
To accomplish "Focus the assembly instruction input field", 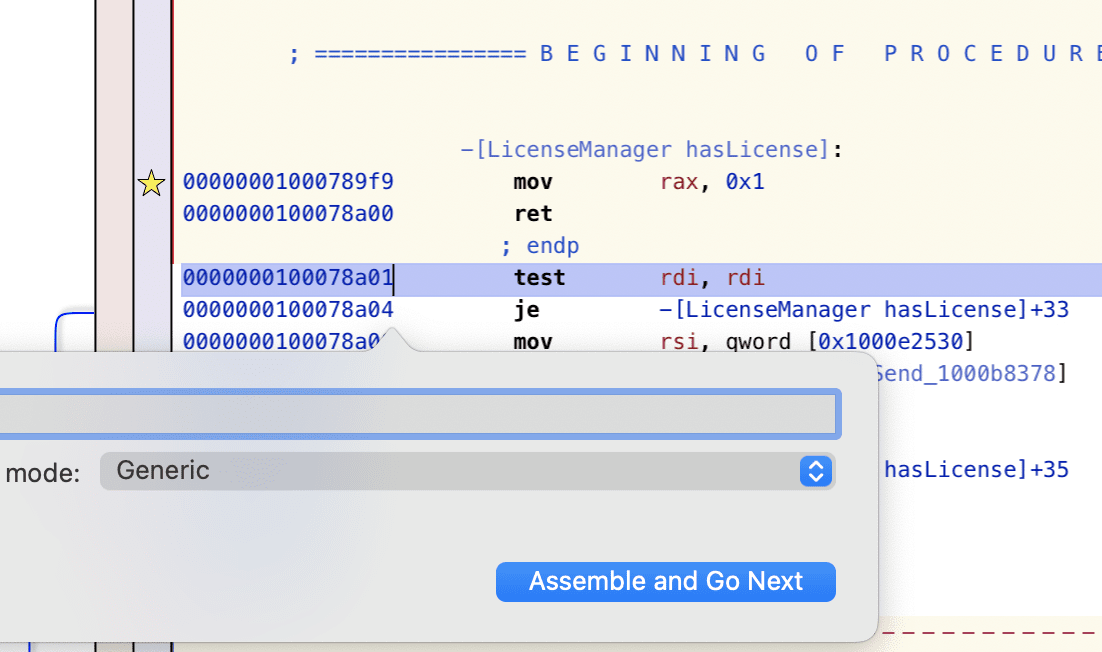I will 420,414.
